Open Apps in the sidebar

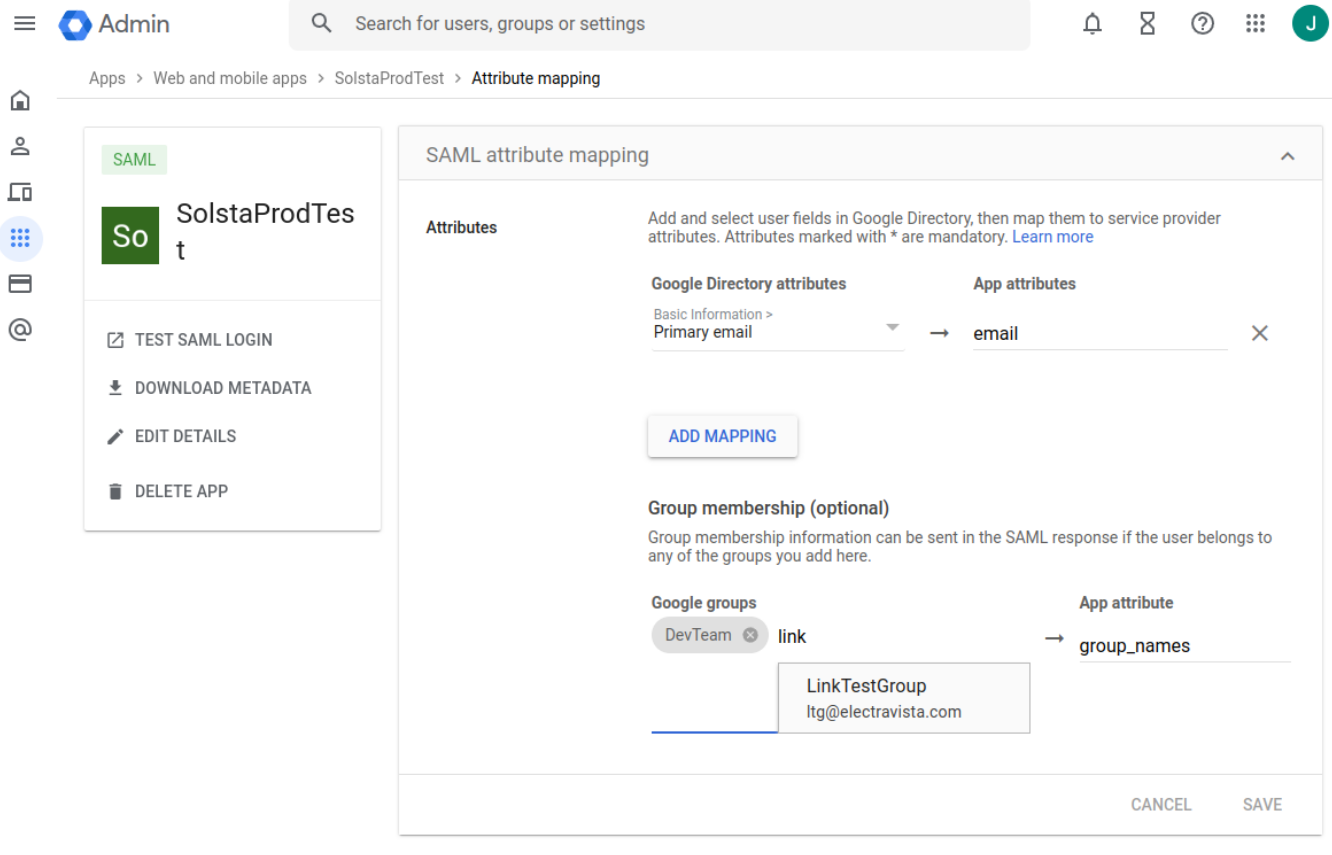20,238
